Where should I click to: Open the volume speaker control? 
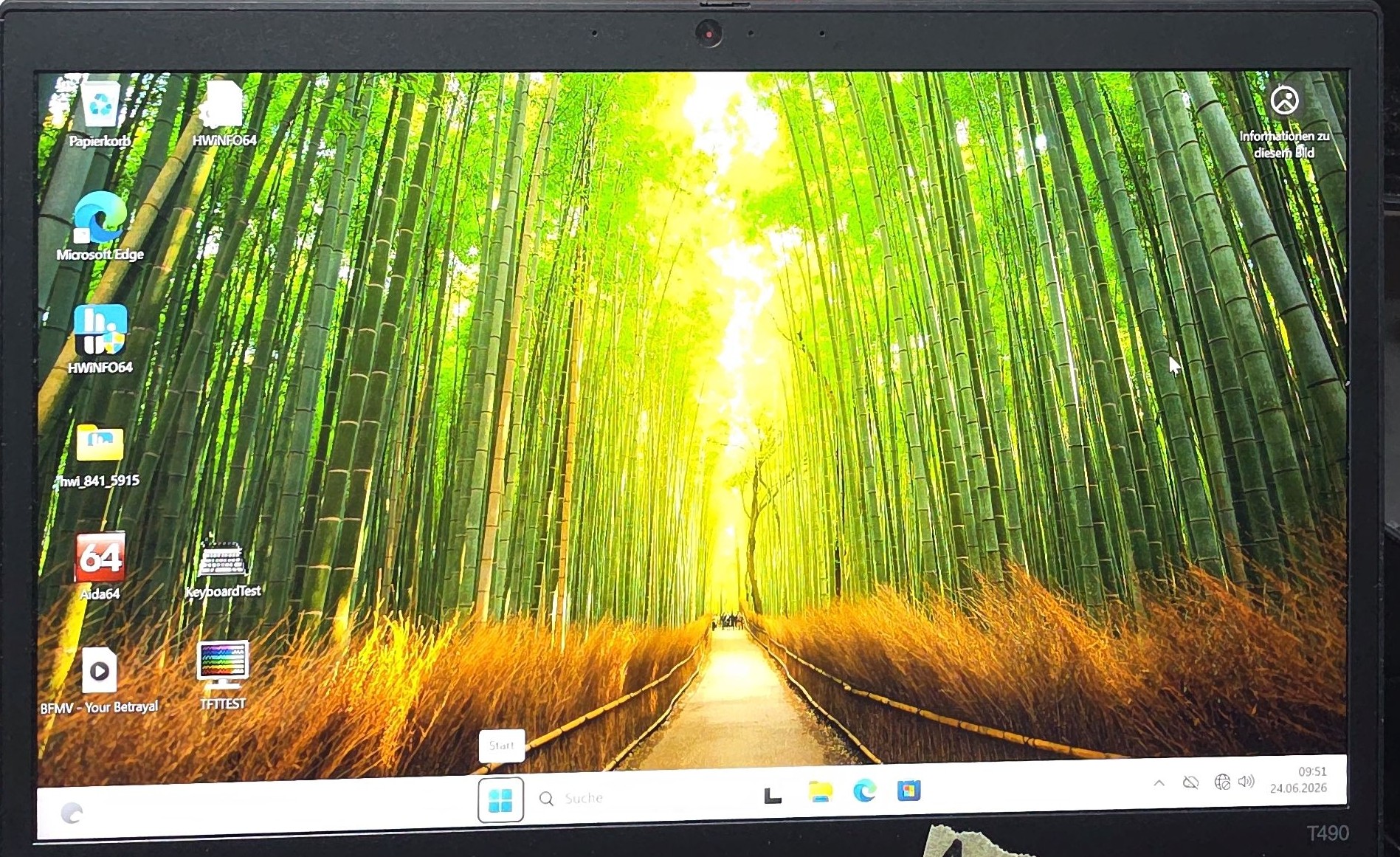click(1246, 781)
